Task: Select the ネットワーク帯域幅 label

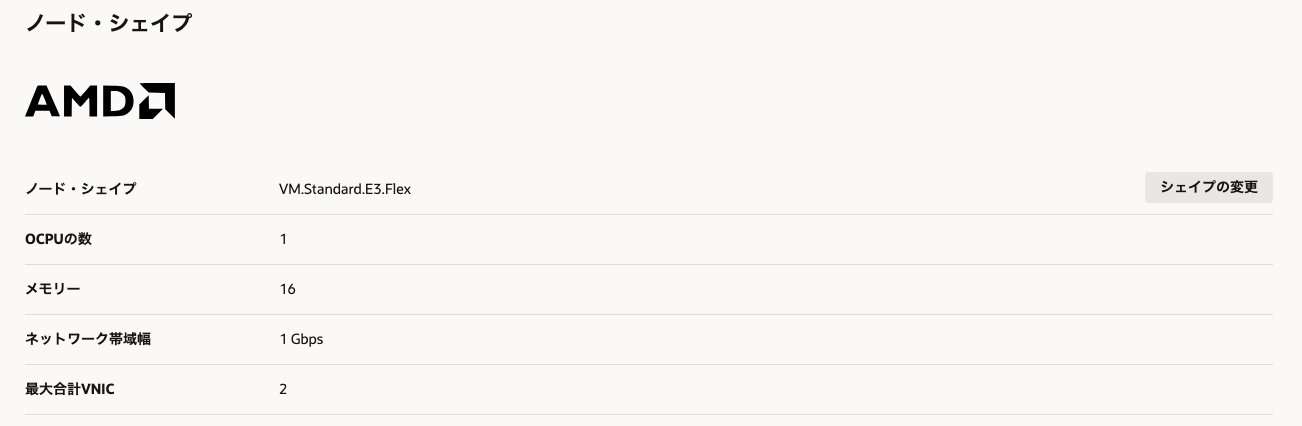Action: pos(88,339)
